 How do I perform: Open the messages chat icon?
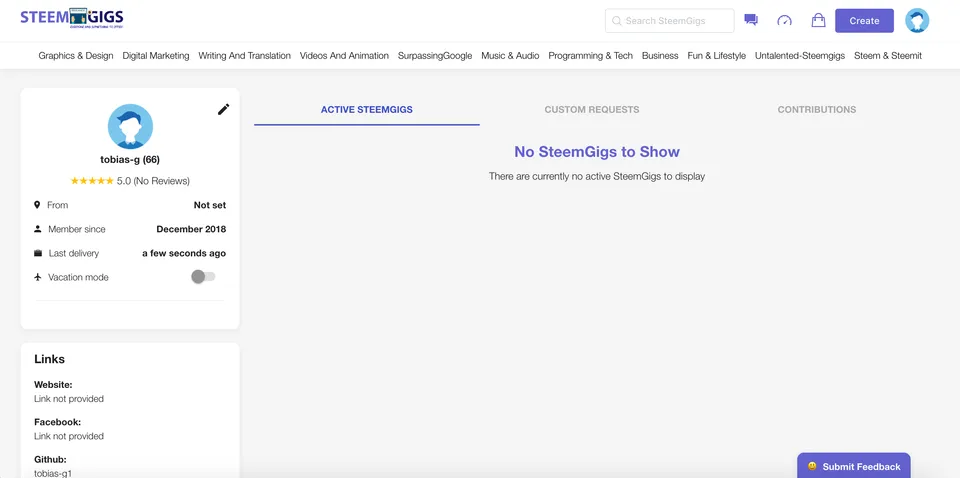pyautogui.click(x=751, y=20)
